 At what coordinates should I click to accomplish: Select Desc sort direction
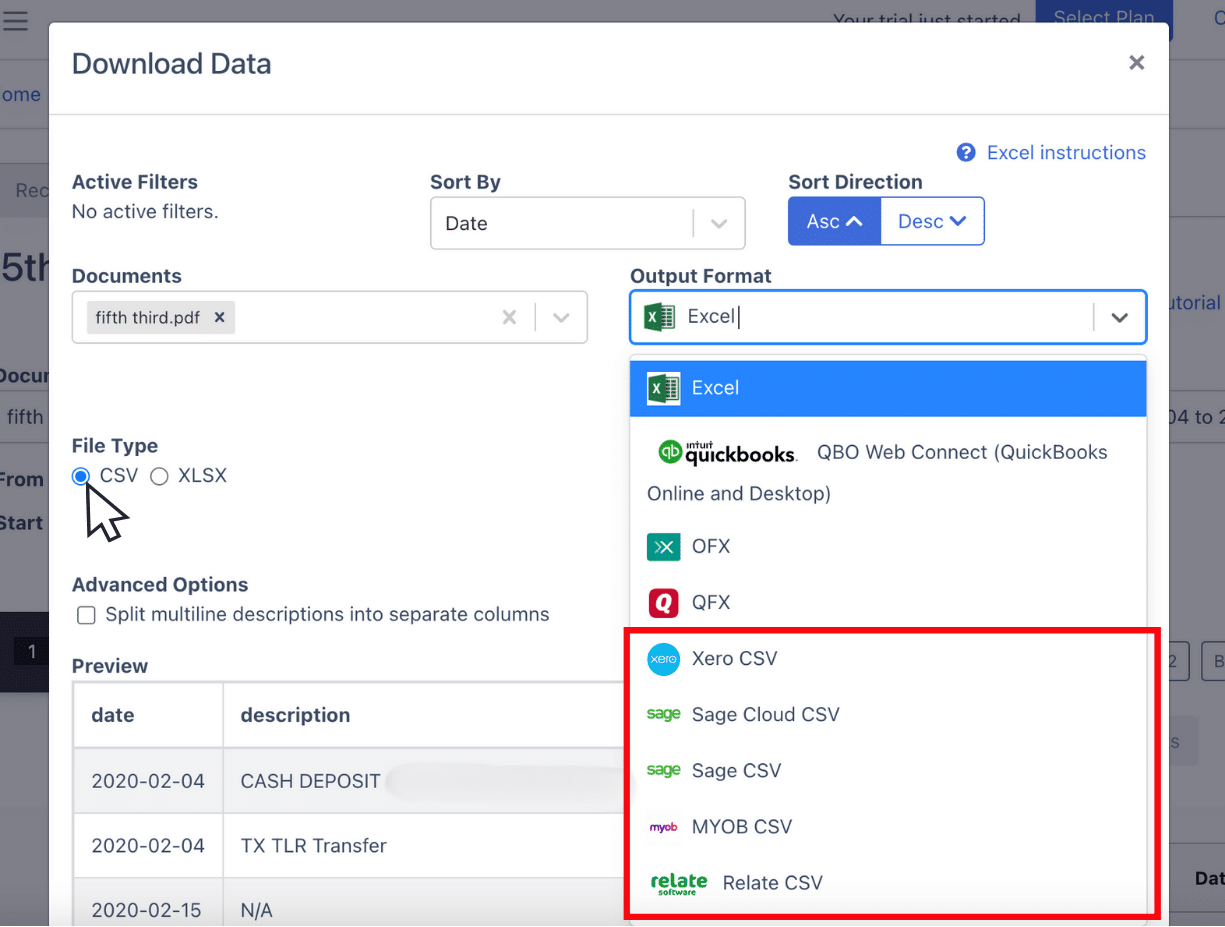[932, 221]
